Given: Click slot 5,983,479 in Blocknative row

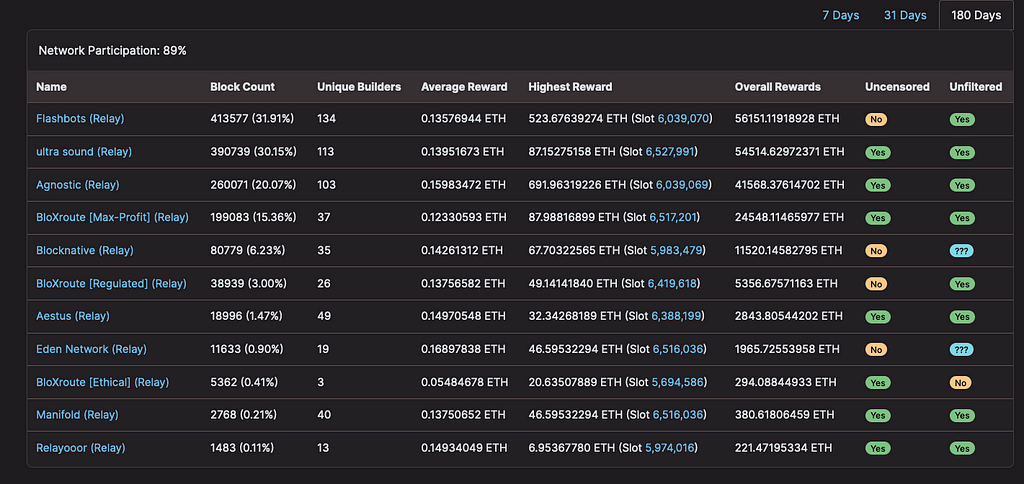Looking at the screenshot, I should click(676, 251).
